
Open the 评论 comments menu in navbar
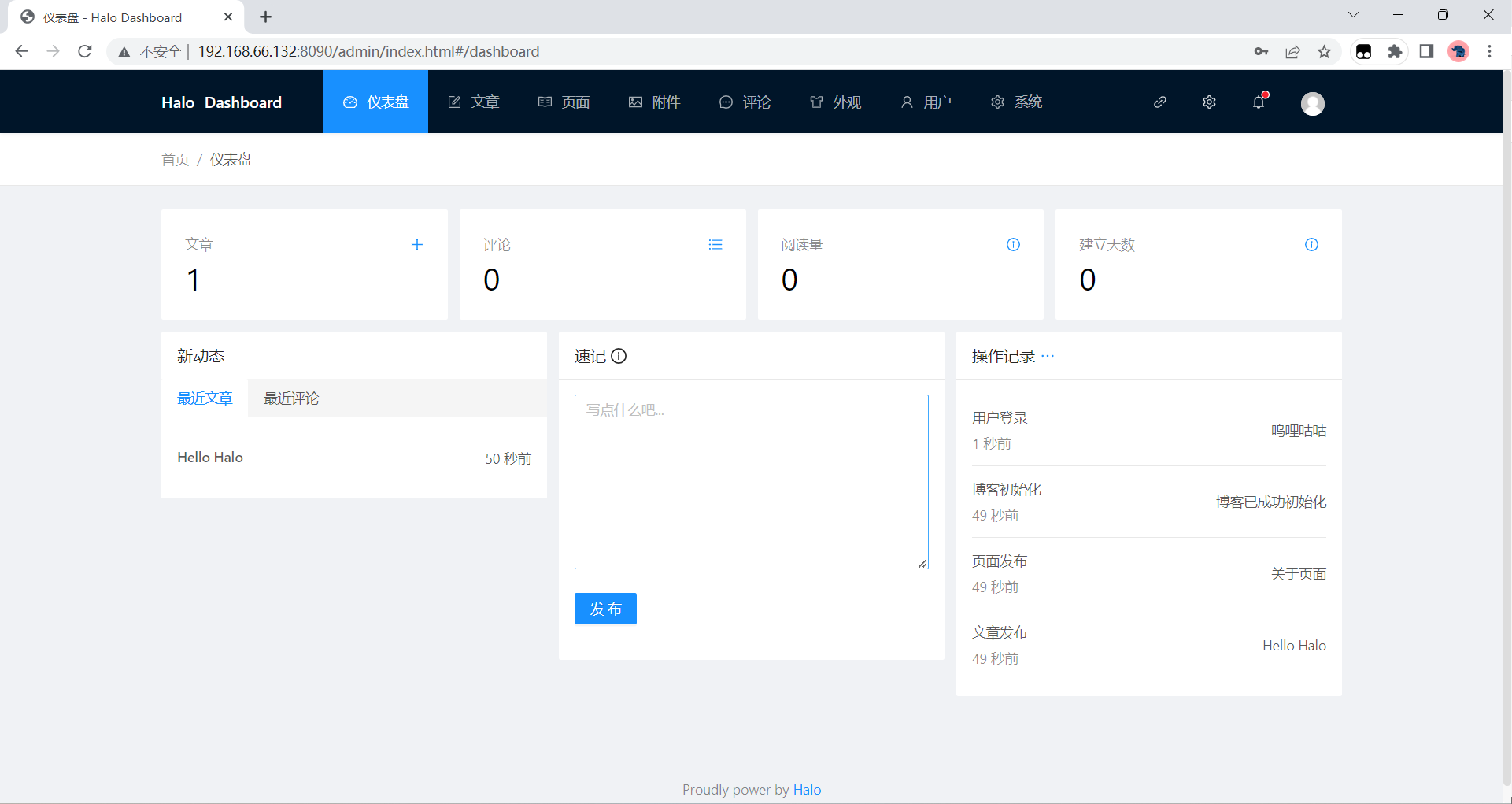pyautogui.click(x=745, y=102)
